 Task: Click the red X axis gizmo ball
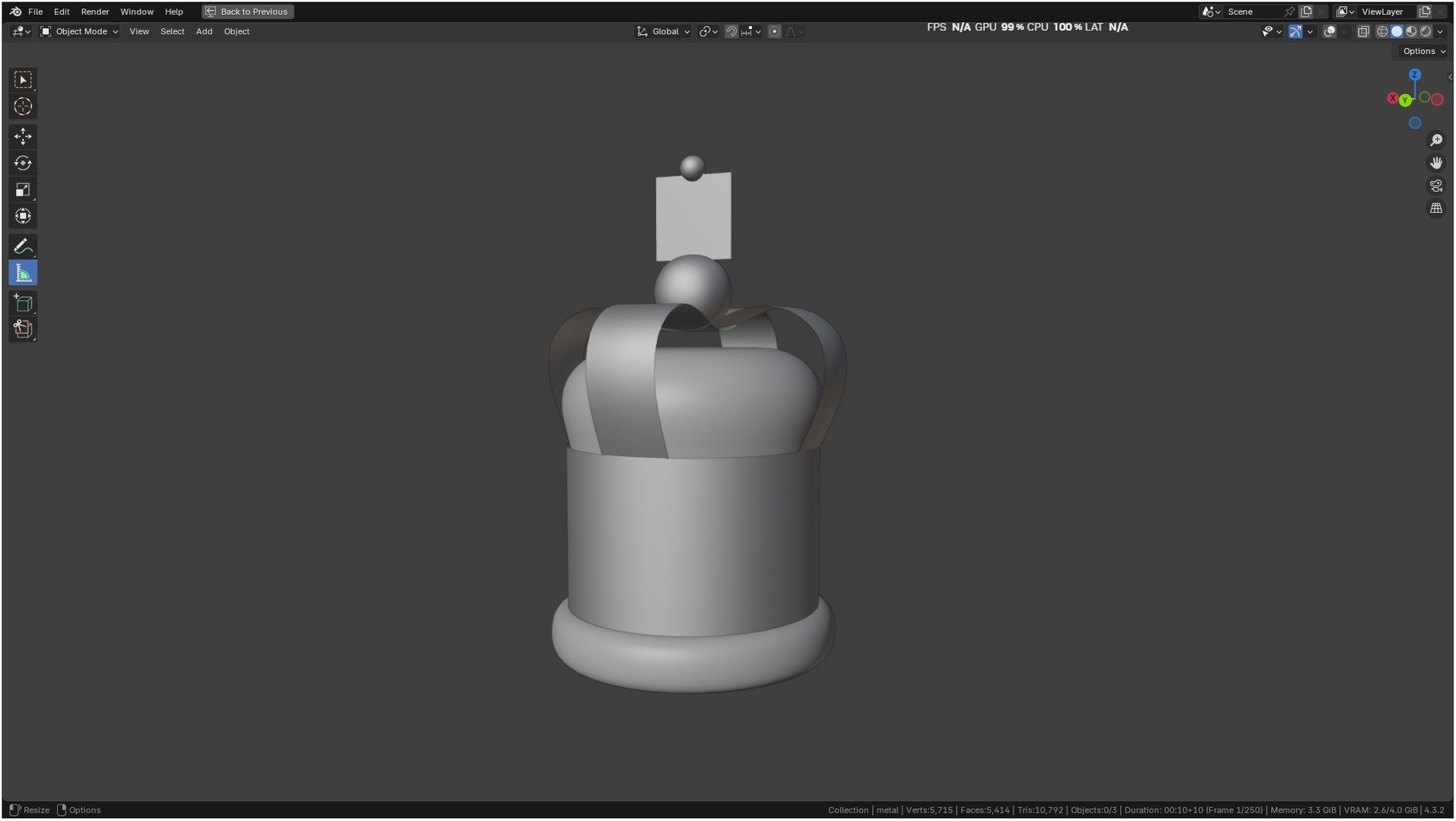click(x=1392, y=98)
